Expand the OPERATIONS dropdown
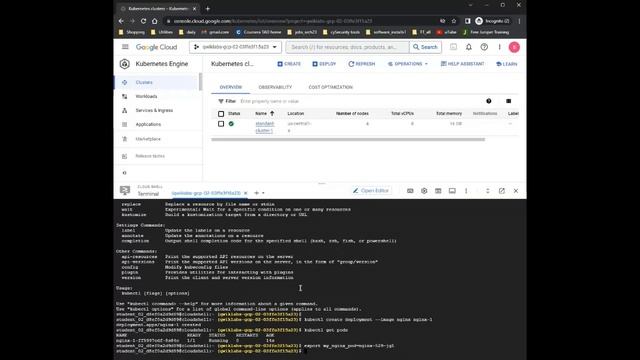Viewport: 640px width, 360px height. click(x=408, y=64)
